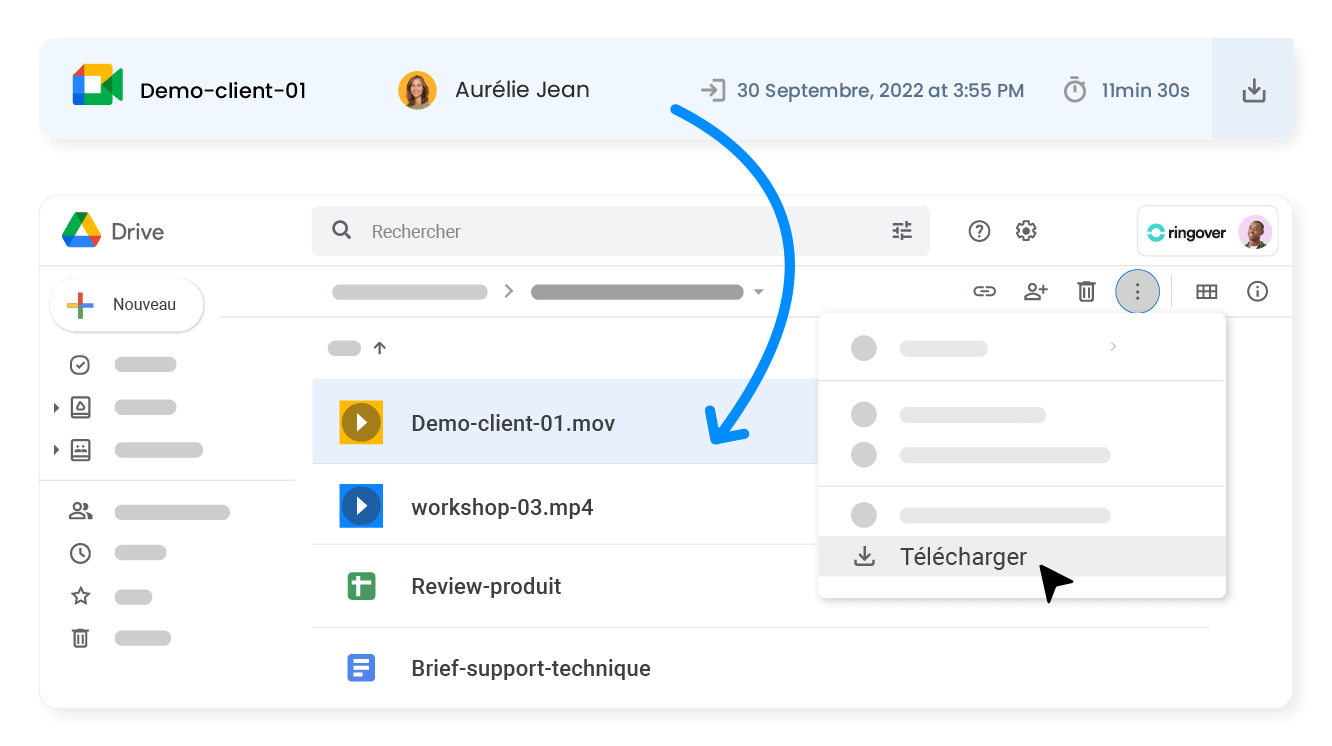Open the three-dot more actions menu
This screenshot has height=746, width=1332.
tap(1137, 291)
